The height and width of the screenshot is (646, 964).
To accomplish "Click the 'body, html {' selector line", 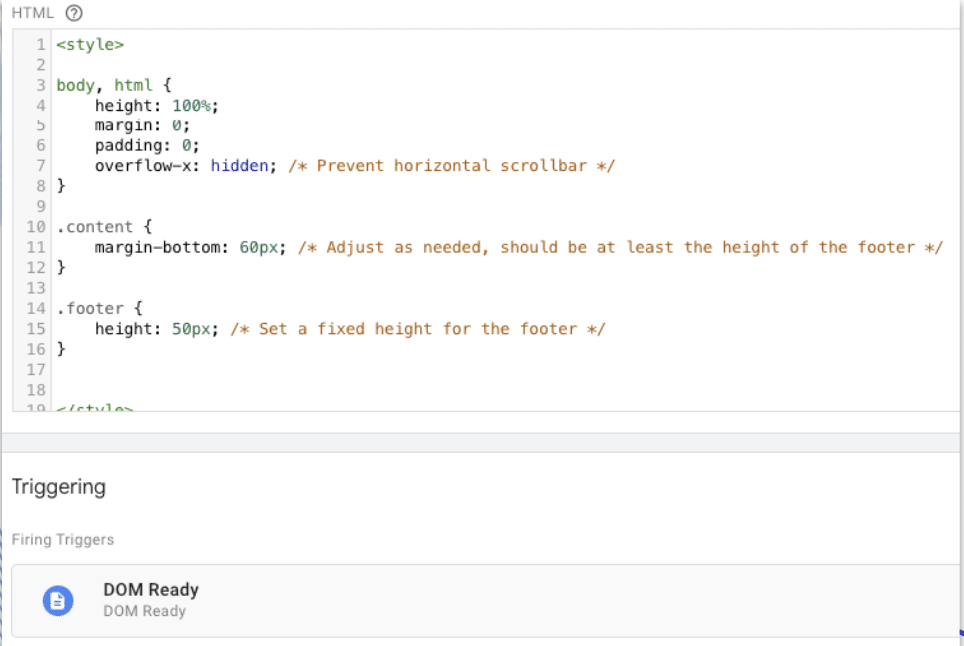I will coord(114,85).
